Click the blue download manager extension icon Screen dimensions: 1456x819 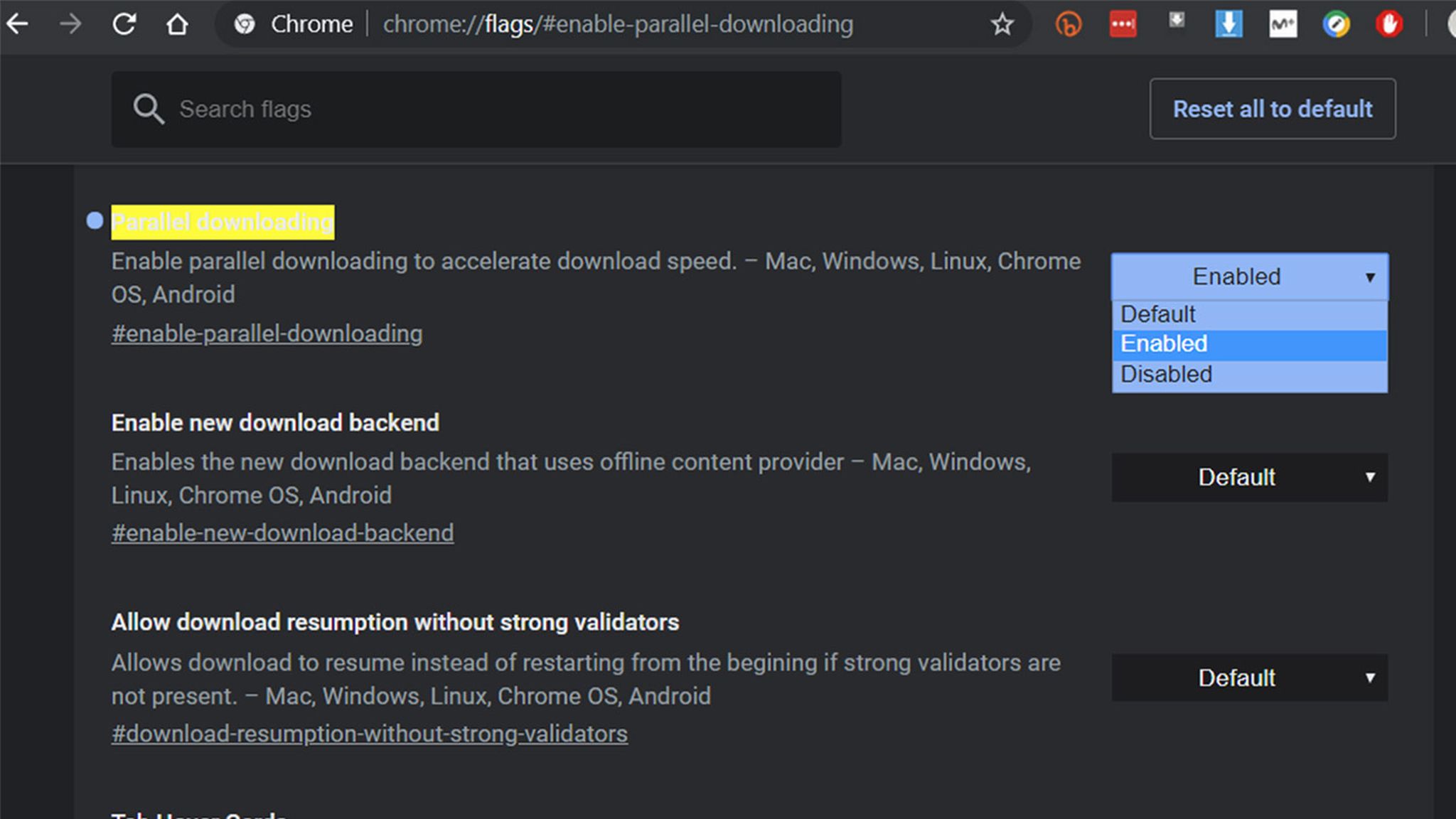coord(1228,23)
